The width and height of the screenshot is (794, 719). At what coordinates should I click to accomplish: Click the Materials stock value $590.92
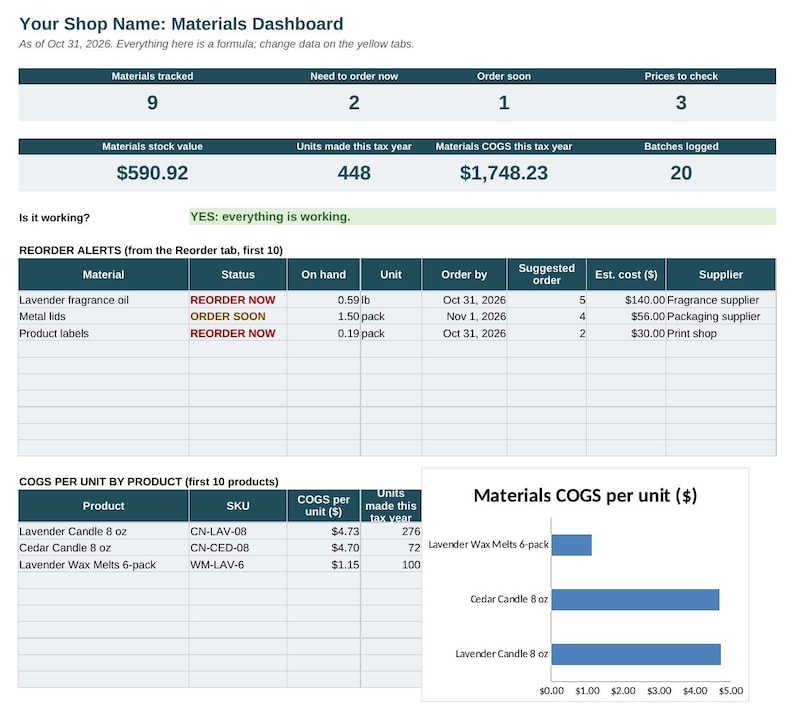coord(152,173)
